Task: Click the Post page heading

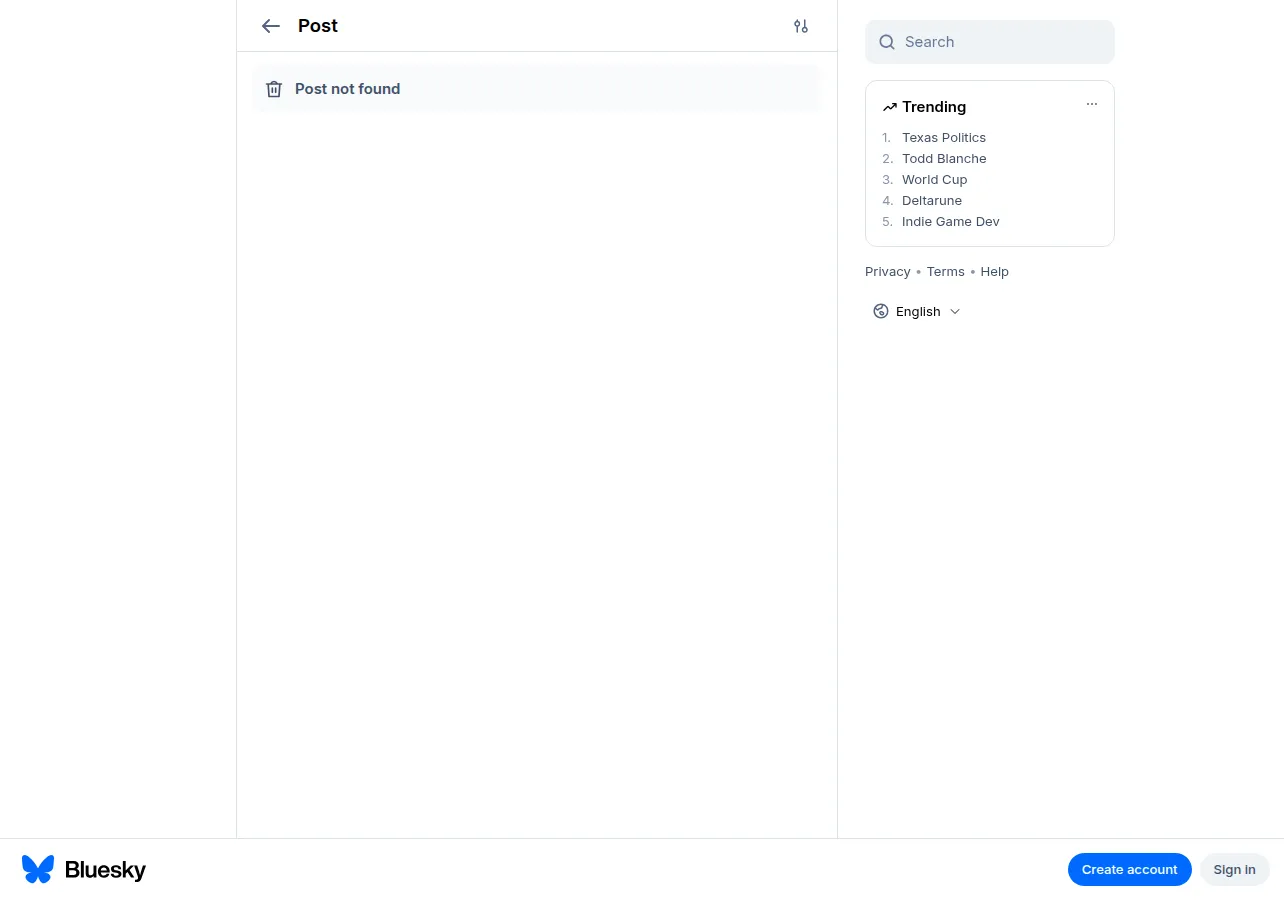Action: (318, 26)
